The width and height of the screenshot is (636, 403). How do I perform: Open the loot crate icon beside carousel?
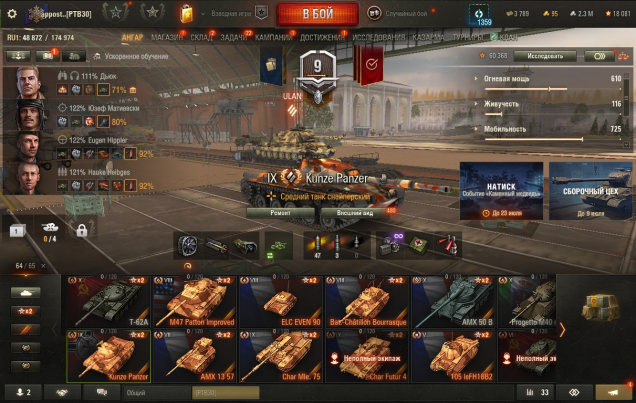click(x=601, y=307)
